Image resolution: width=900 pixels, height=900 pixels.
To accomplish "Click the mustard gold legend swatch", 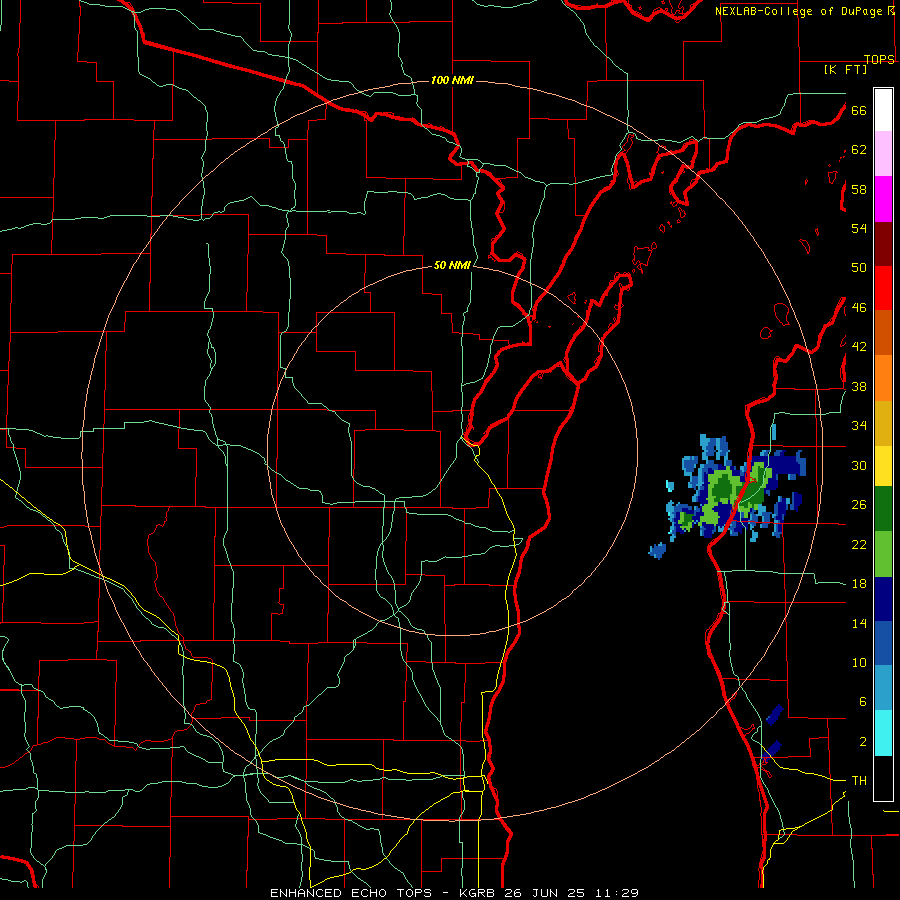I will click(883, 423).
